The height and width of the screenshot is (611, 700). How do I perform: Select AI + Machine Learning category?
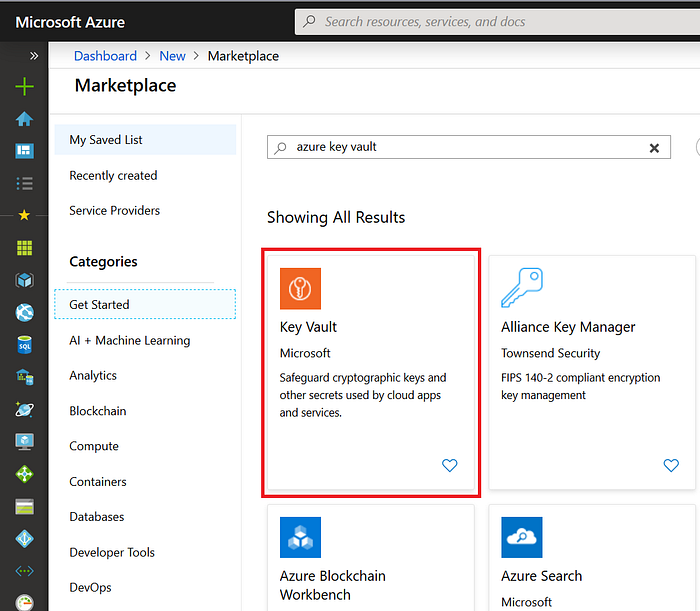pos(130,341)
